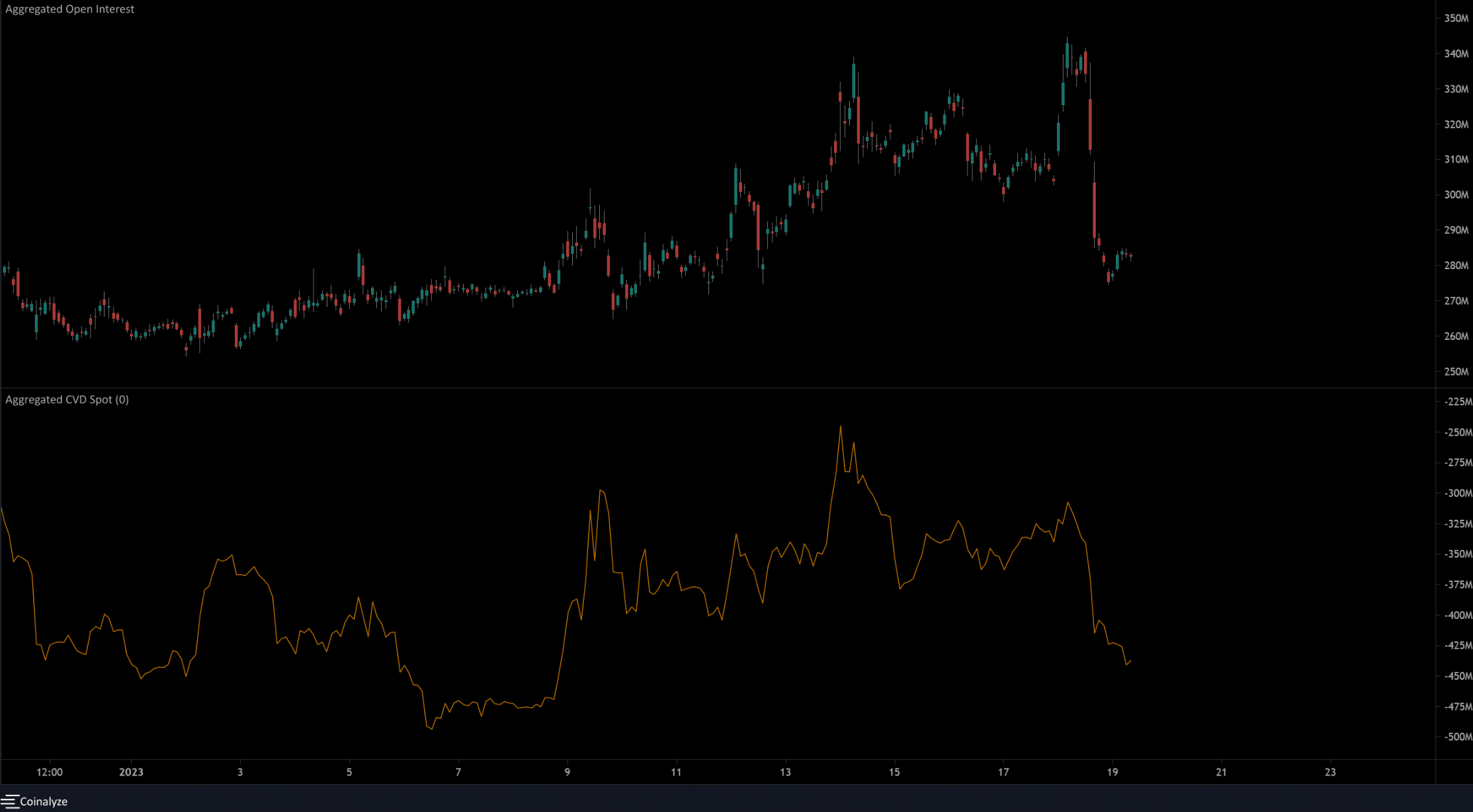1473x812 pixels.
Task: Click date 9 on the time axis
Action: pos(567,772)
